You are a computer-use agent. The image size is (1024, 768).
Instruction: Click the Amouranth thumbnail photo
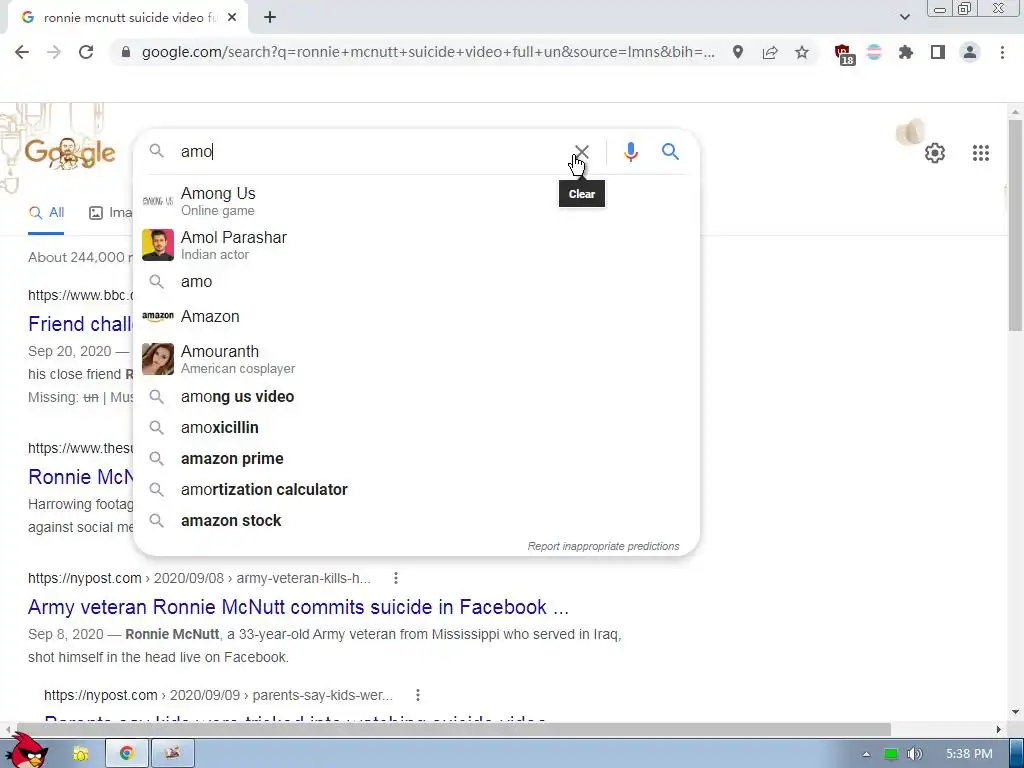point(158,359)
